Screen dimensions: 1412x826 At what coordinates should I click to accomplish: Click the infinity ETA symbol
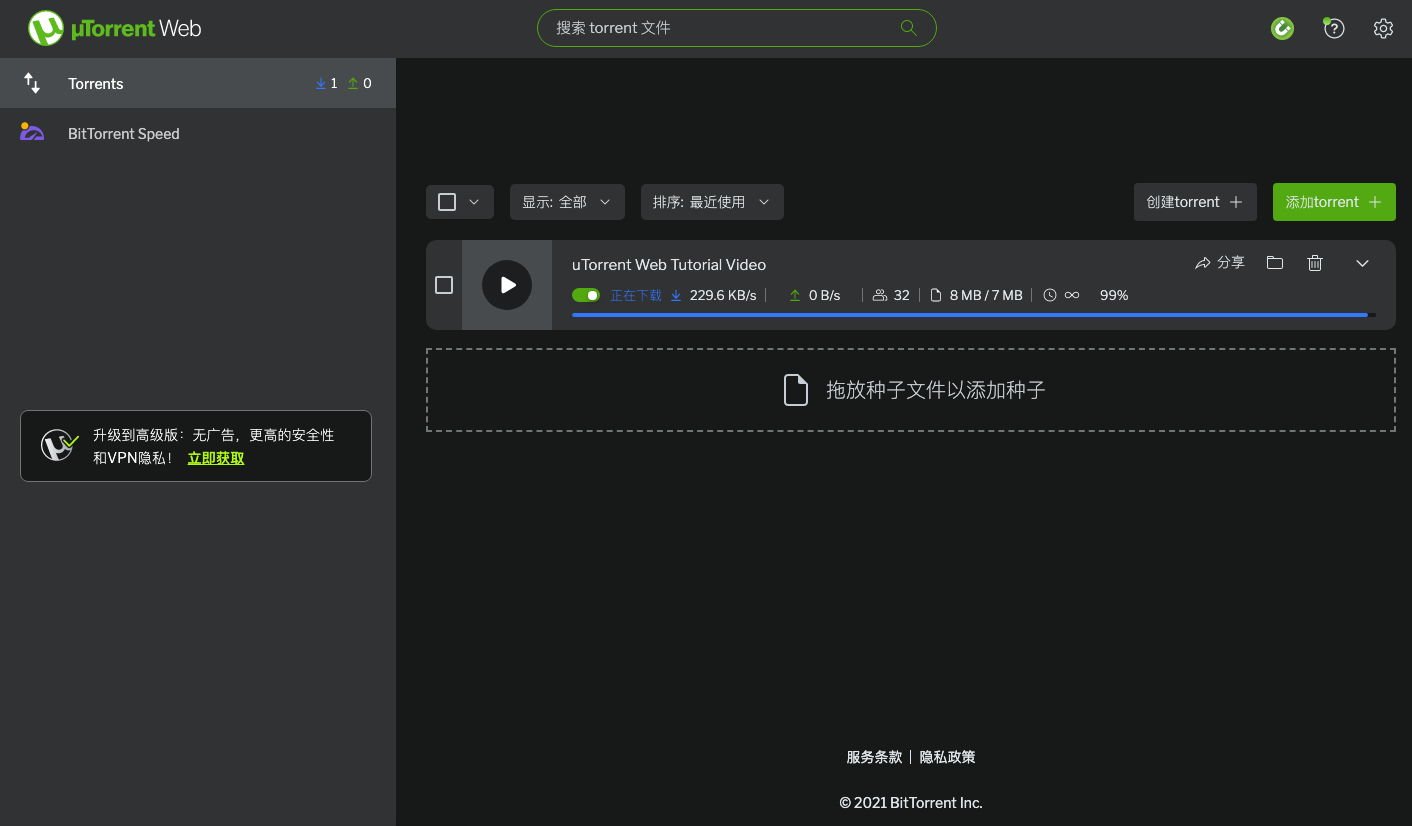click(x=1072, y=295)
